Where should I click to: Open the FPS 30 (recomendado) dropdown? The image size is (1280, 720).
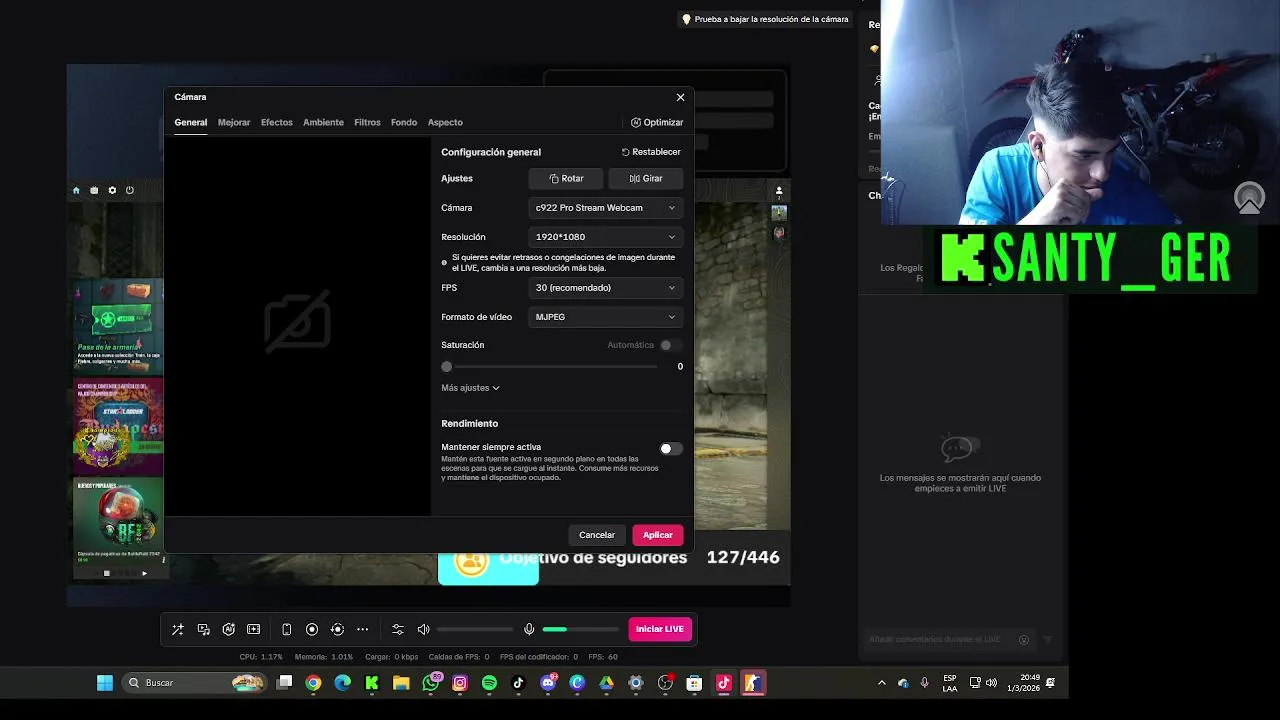pyautogui.click(x=606, y=288)
